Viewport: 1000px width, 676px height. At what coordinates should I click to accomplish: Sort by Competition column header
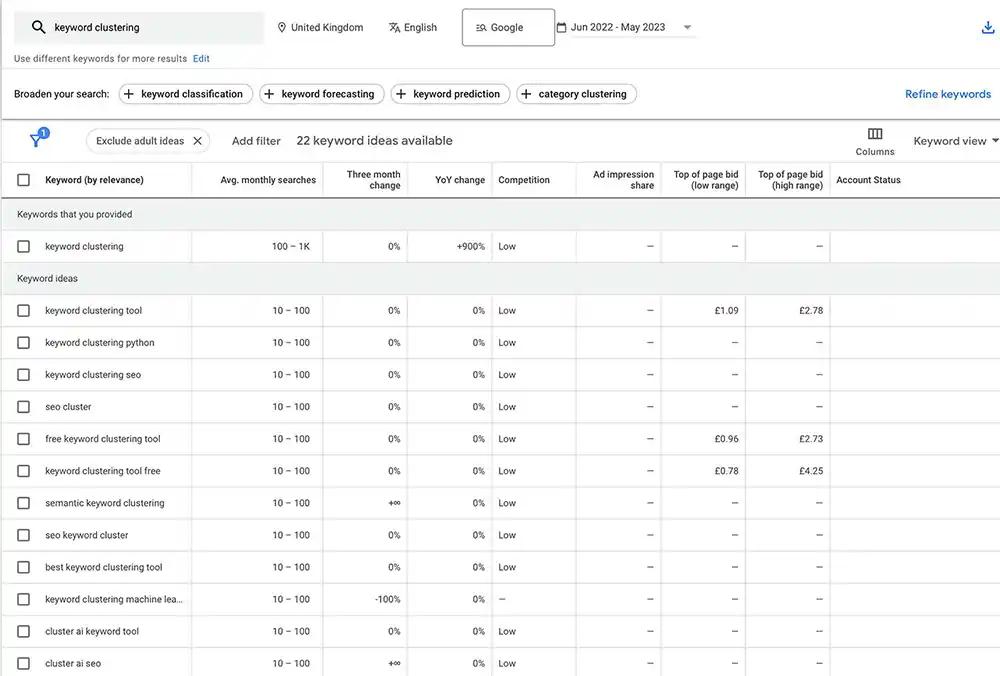click(524, 180)
